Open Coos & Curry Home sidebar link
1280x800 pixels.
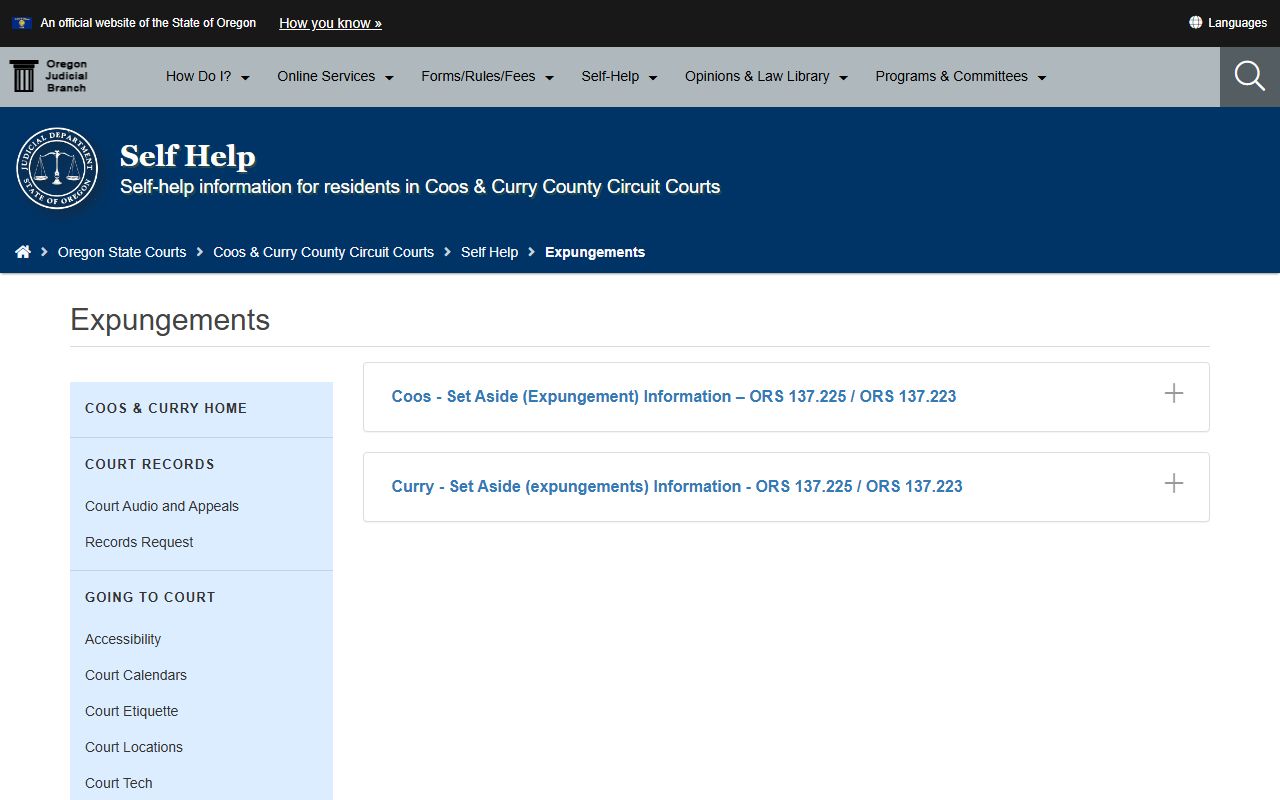tap(166, 408)
